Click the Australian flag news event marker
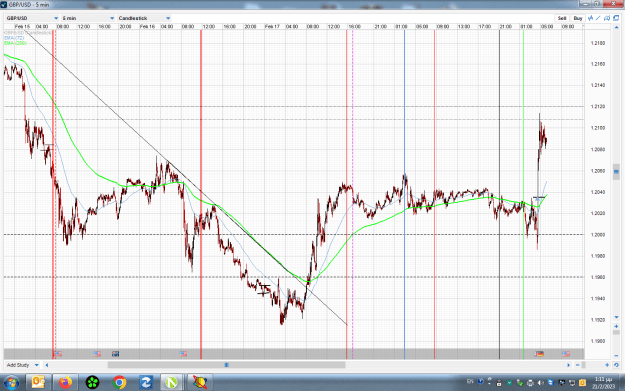625x391 pixels. point(116,354)
